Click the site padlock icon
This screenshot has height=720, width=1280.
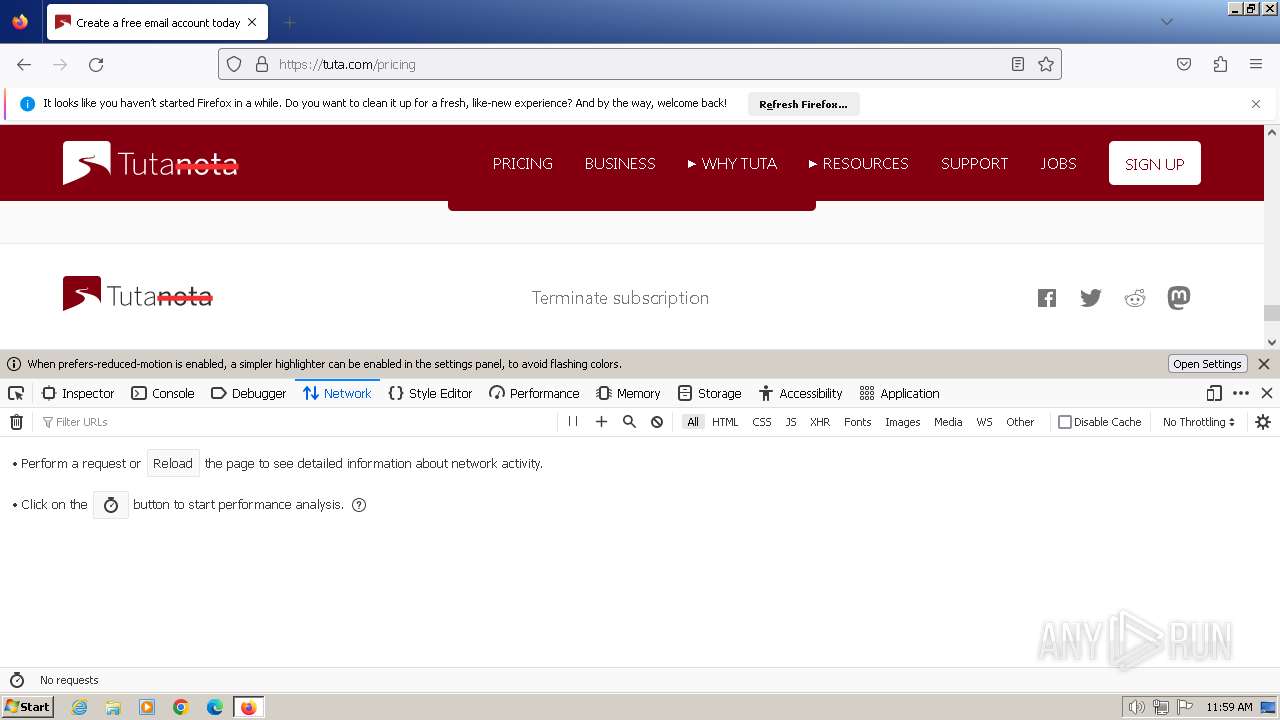coord(262,64)
